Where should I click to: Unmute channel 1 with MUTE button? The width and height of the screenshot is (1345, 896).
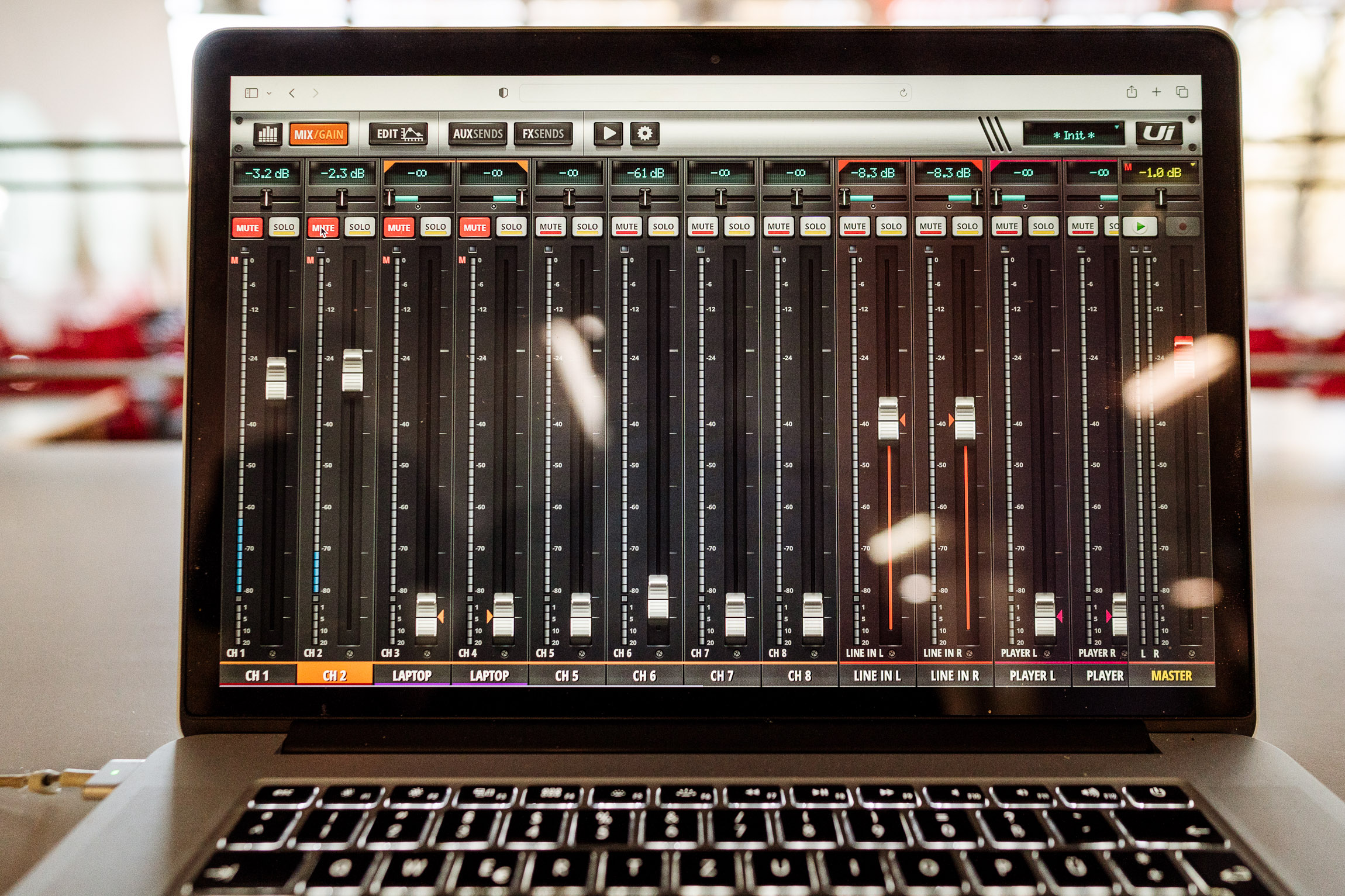(x=247, y=228)
